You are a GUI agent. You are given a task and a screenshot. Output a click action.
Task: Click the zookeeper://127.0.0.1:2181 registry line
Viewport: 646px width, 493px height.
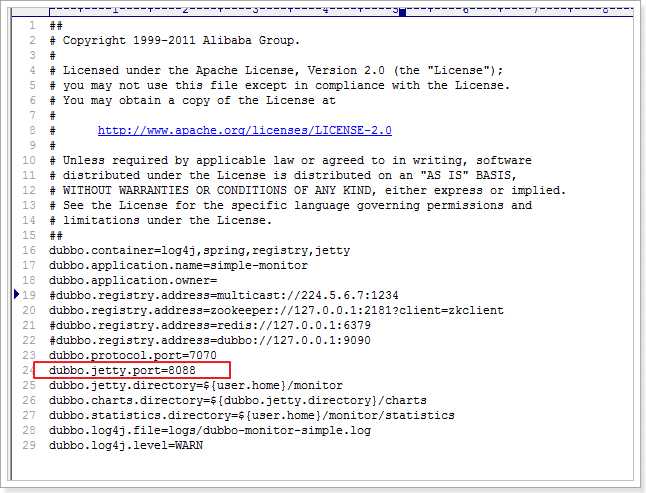276,310
